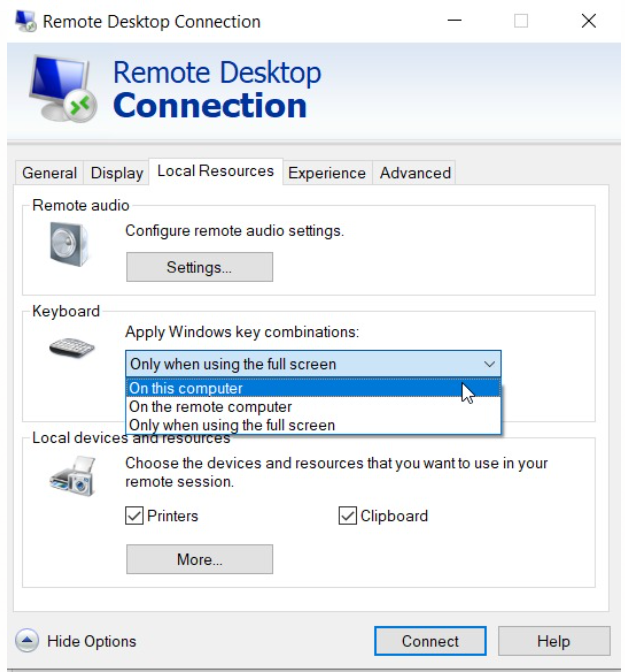
Task: Open the Advanced tab
Action: 415,173
